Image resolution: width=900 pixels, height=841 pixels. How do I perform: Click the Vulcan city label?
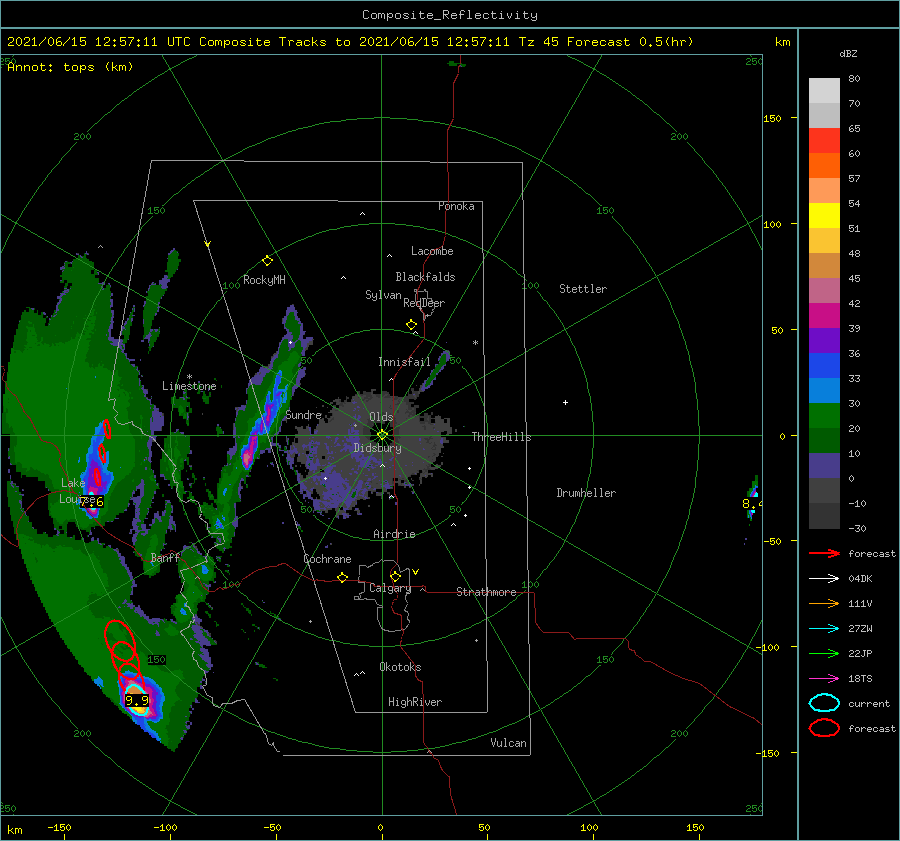coord(509,743)
